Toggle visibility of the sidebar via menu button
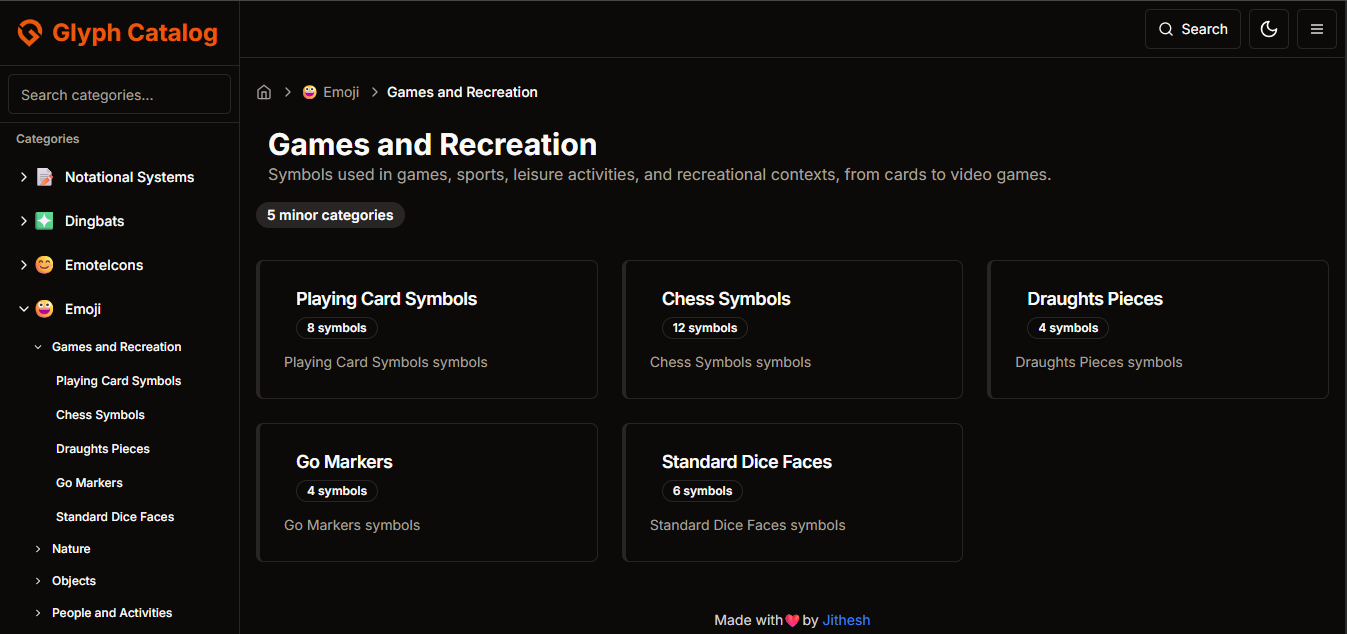 [x=1316, y=28]
